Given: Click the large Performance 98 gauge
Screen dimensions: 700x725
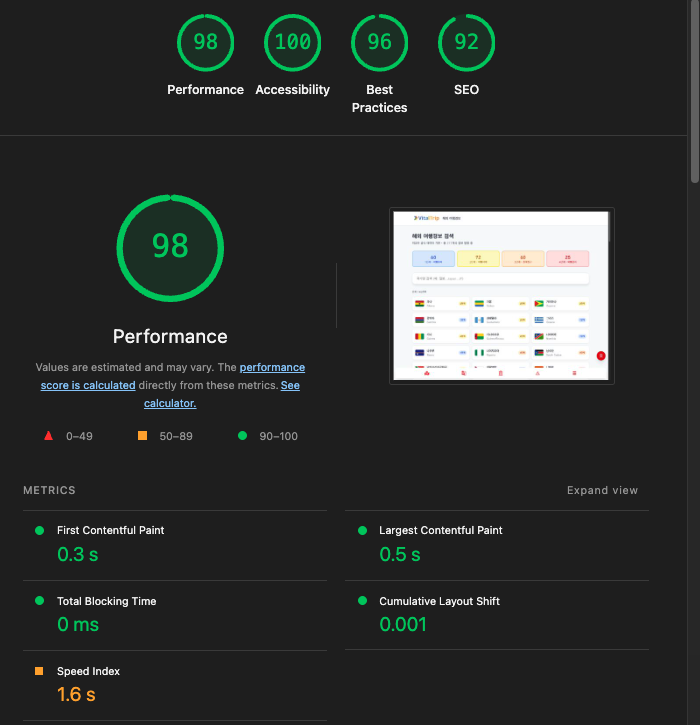Looking at the screenshot, I should pyautogui.click(x=170, y=248).
